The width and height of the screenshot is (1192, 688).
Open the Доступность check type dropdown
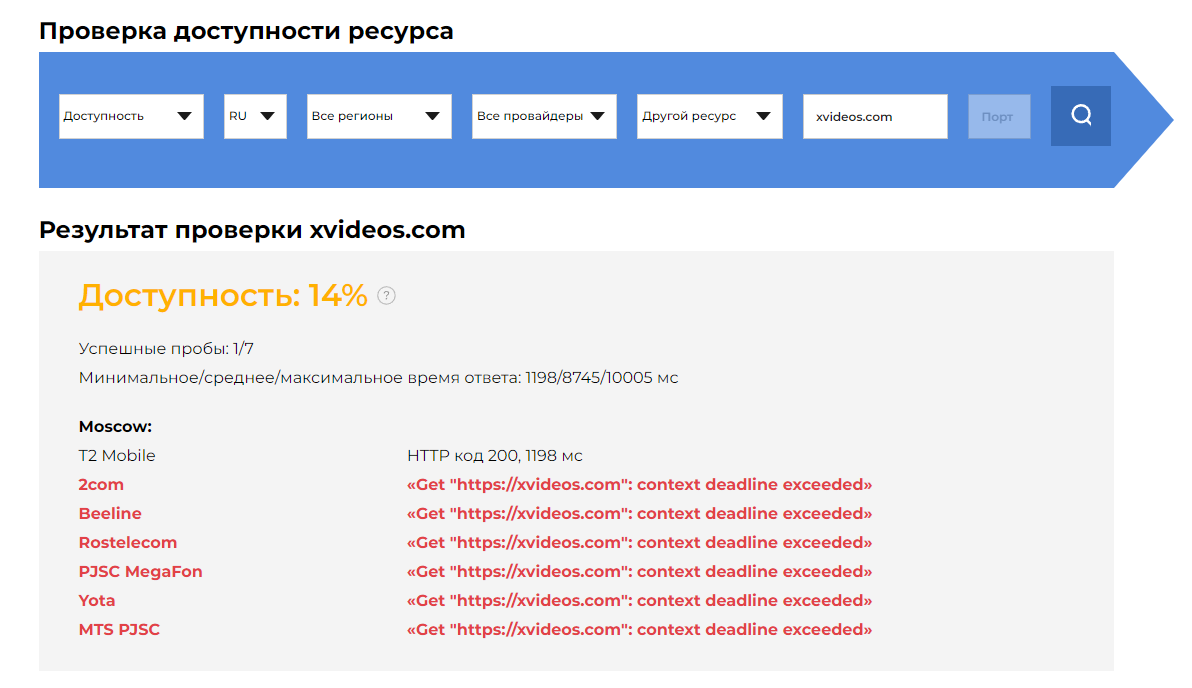coord(132,116)
